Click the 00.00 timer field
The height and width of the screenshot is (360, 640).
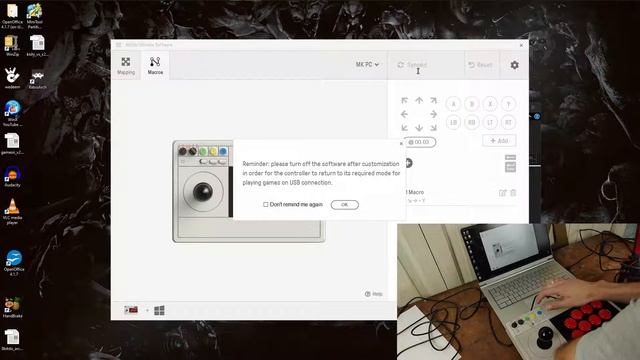click(x=420, y=142)
